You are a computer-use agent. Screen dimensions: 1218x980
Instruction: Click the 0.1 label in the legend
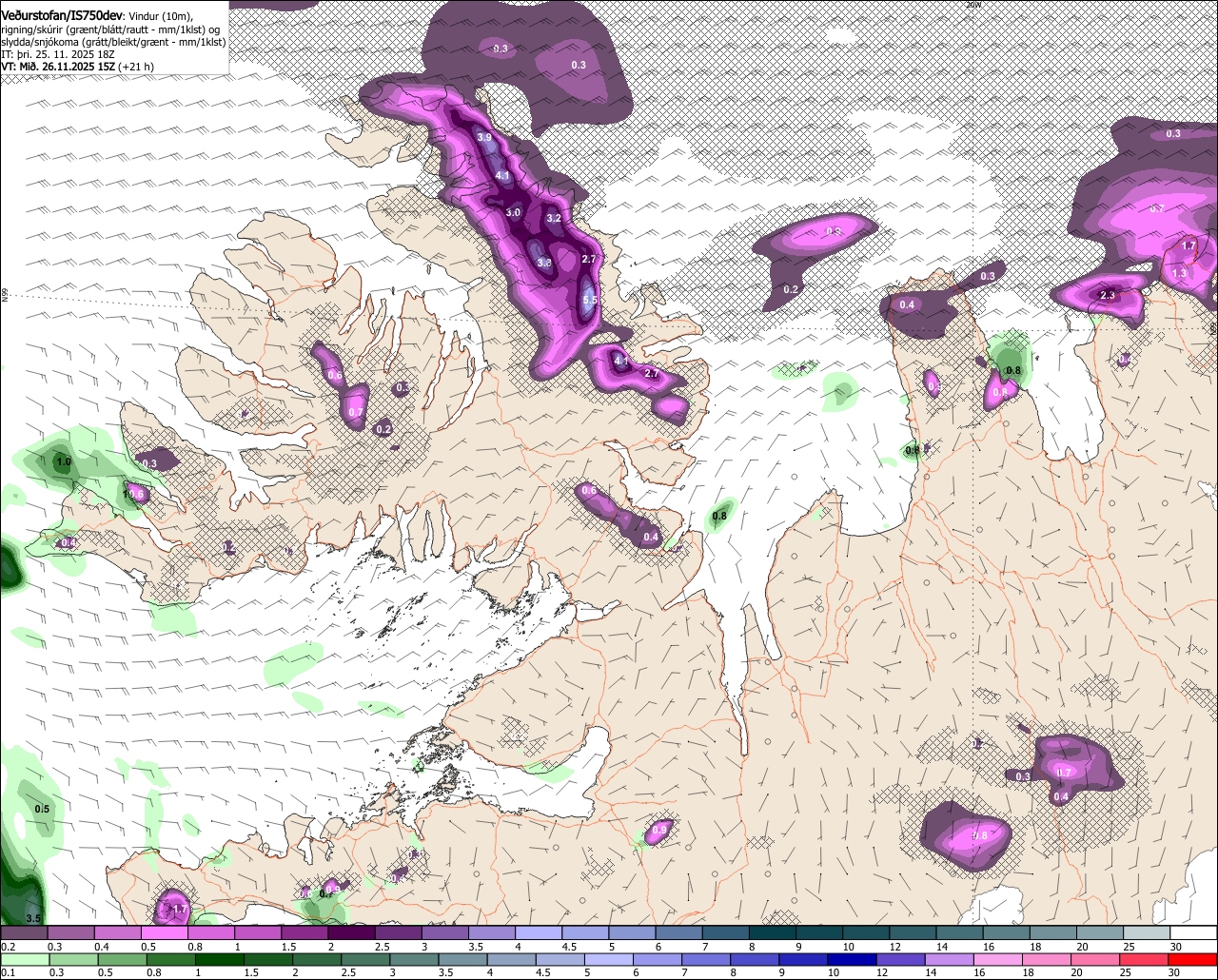8,972
